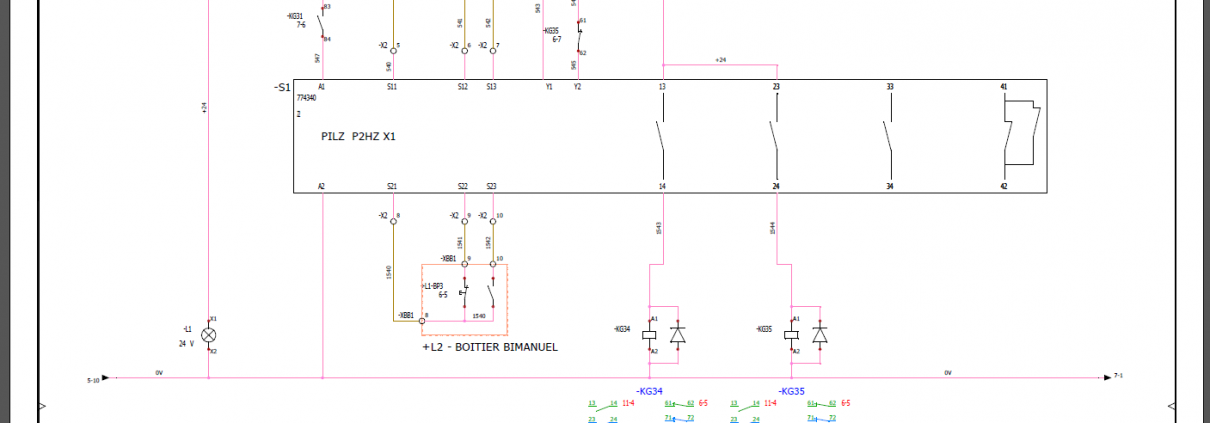Select the part number 774340
1210x423 pixels.
tap(306, 99)
